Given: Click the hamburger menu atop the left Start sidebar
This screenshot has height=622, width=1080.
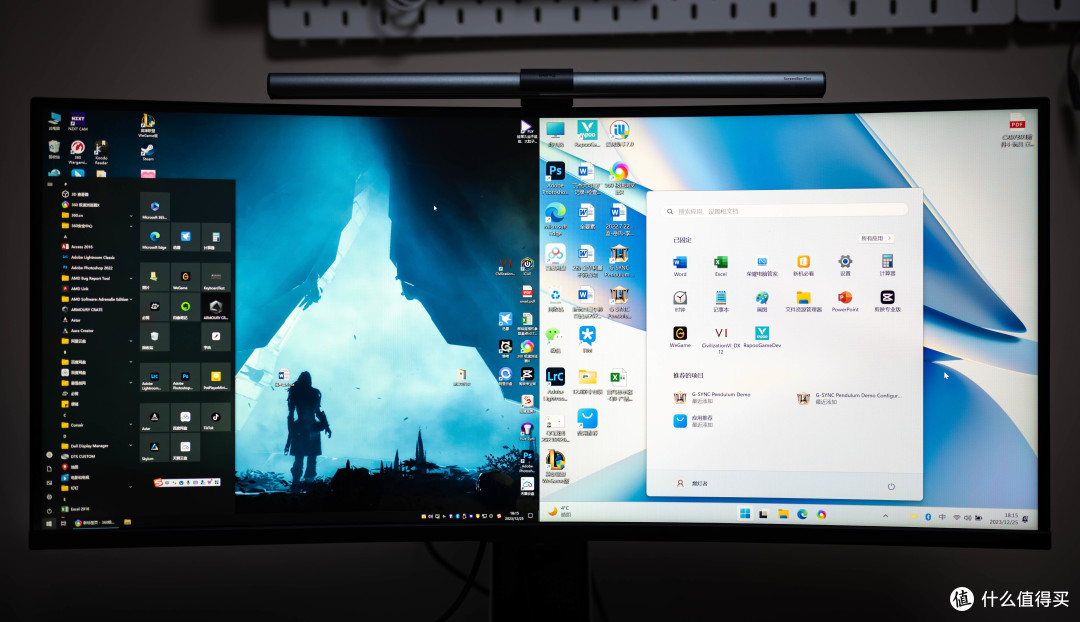Looking at the screenshot, I should point(50,184).
